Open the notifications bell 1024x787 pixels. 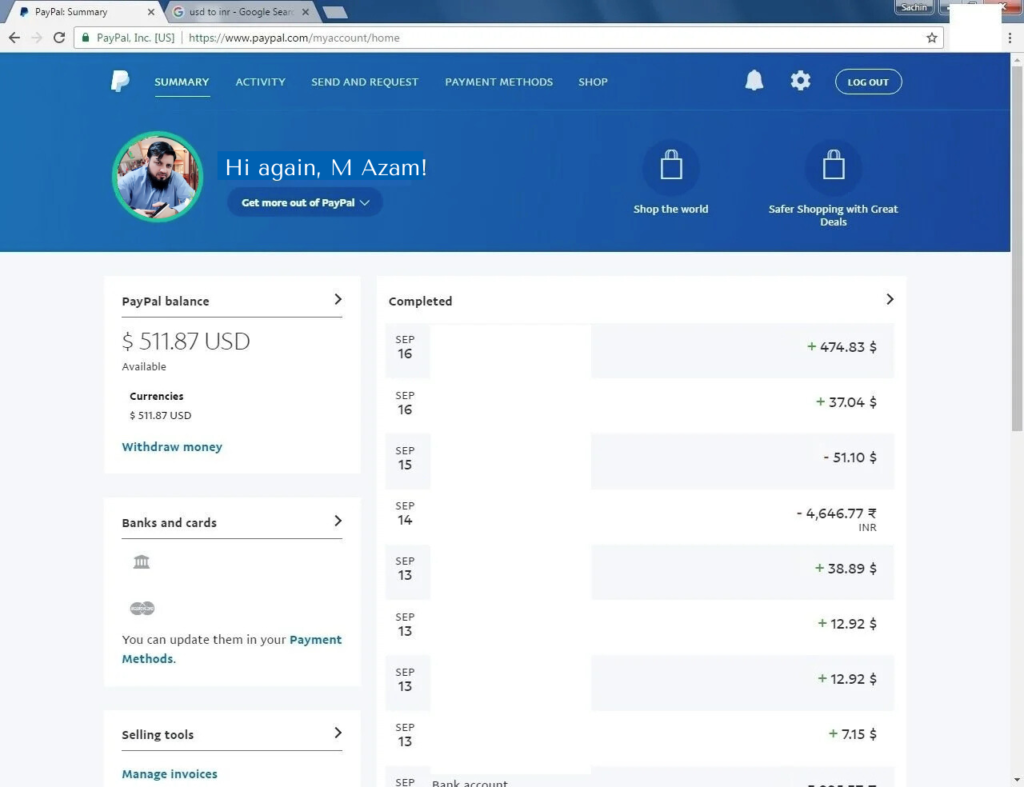(x=754, y=81)
